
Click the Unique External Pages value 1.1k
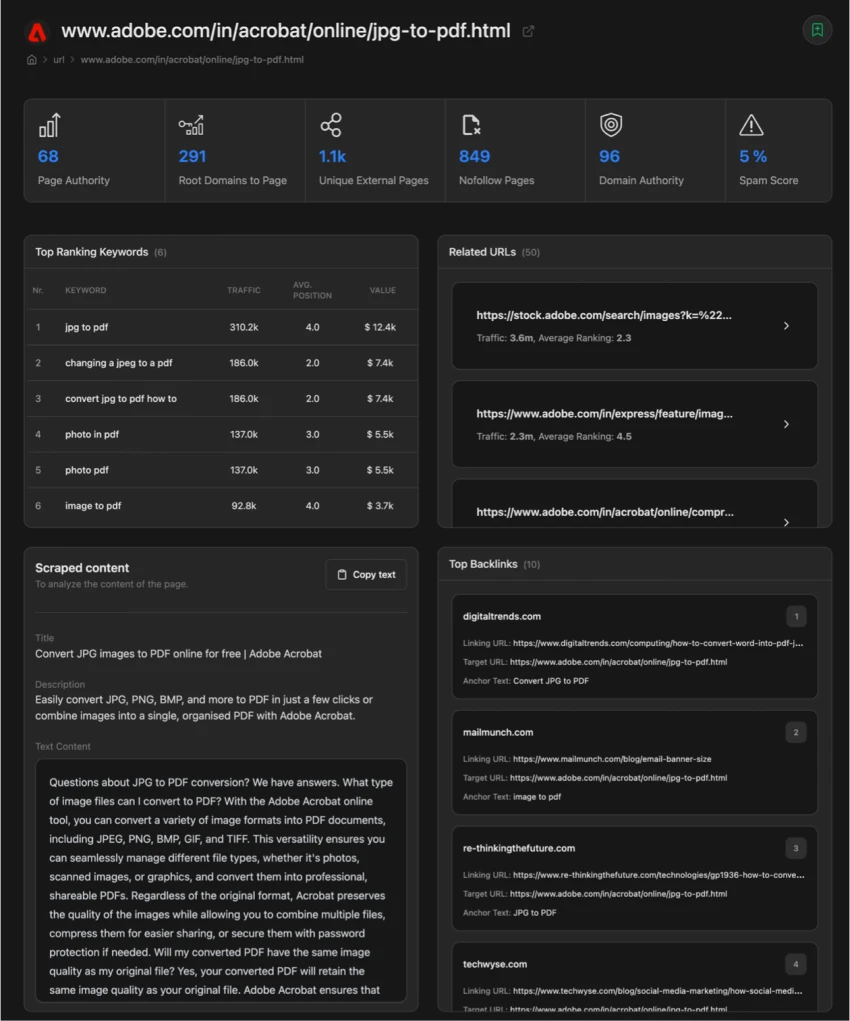(x=332, y=156)
